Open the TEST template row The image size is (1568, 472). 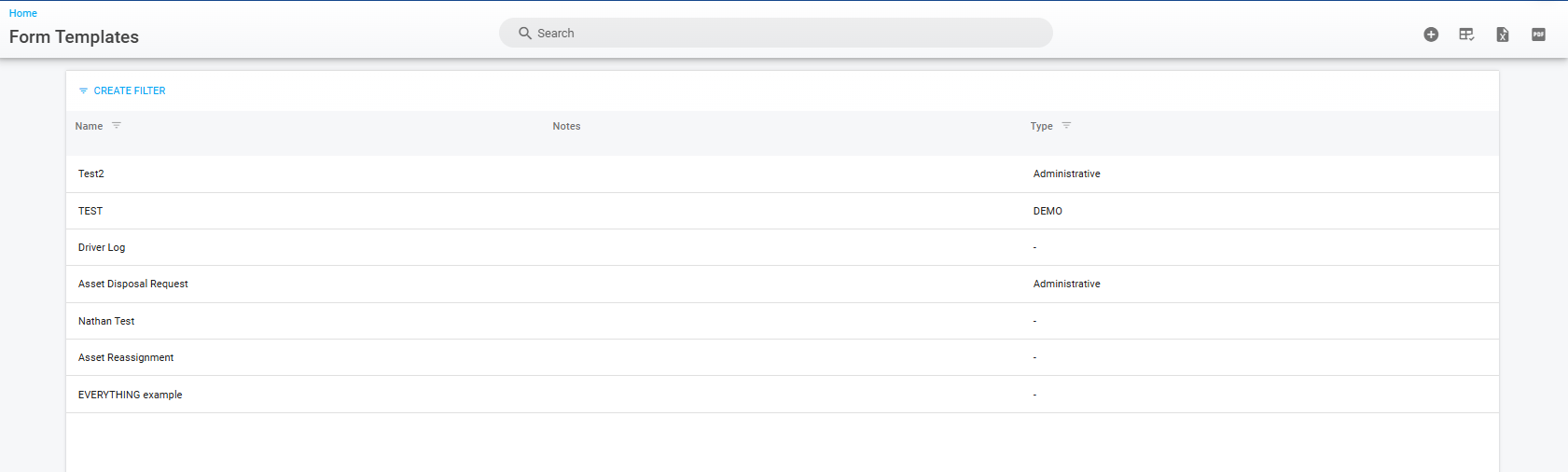[x=90, y=211]
